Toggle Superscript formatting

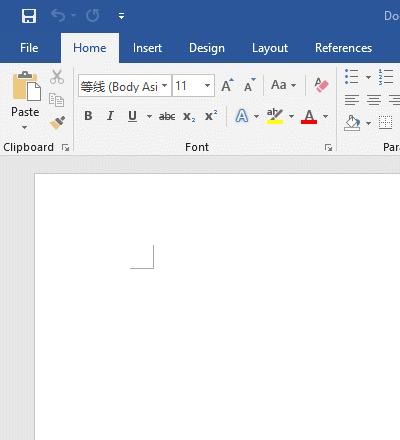[x=211, y=116]
